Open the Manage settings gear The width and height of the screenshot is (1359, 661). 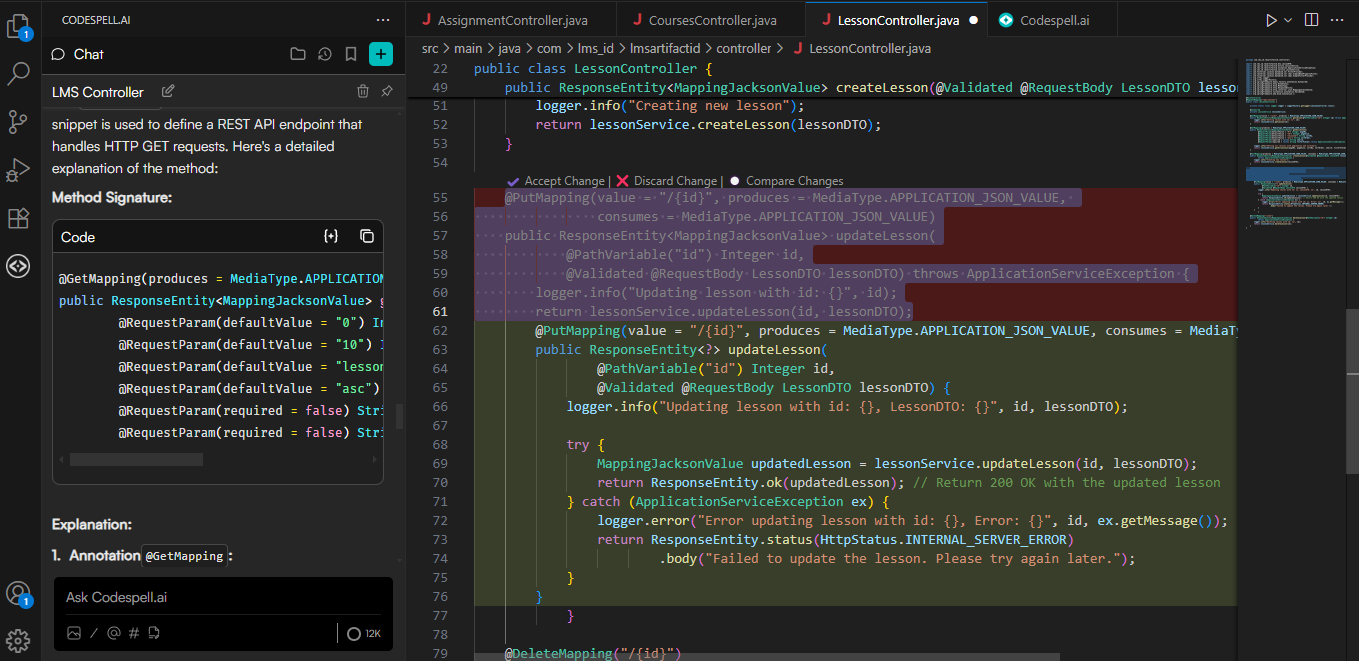coord(18,640)
